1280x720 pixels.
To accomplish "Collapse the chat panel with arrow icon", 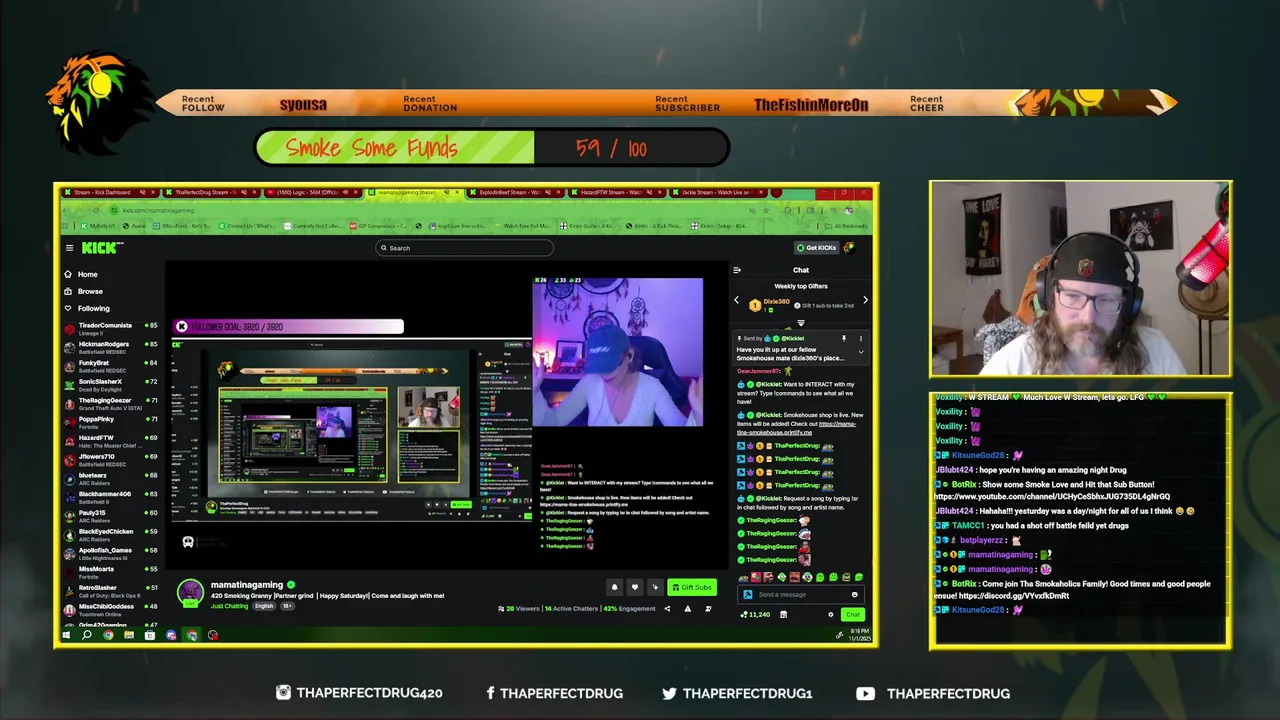I will [737, 270].
